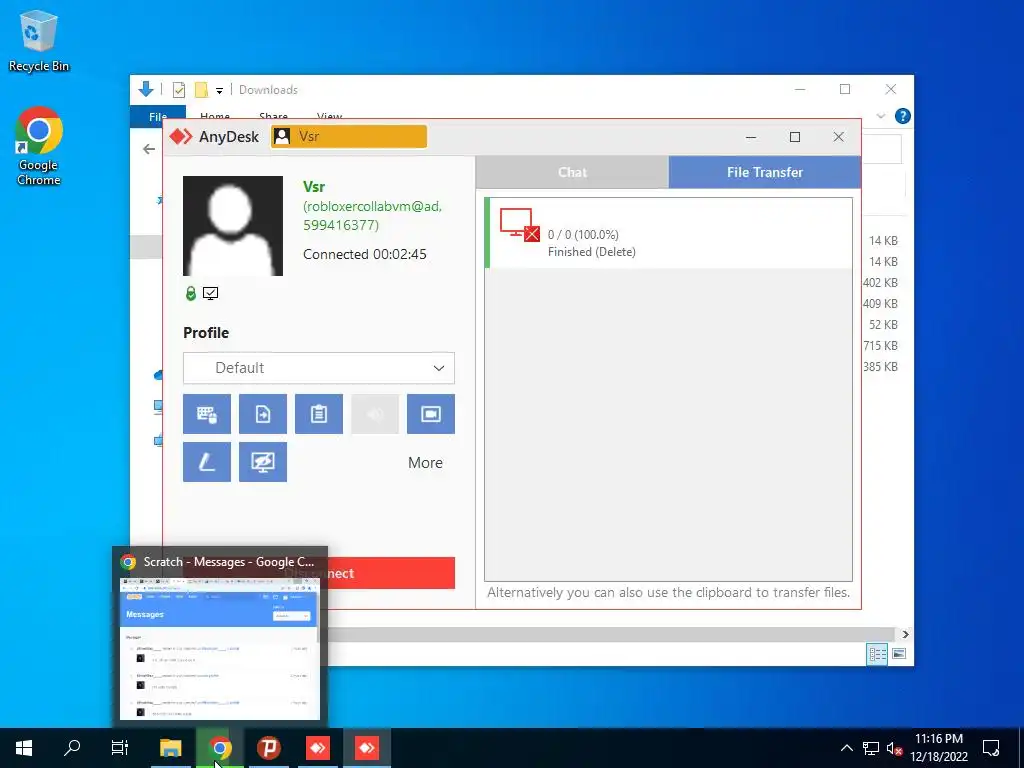
Task: Click Connected 00:02:45 timer text
Action: coord(364,254)
